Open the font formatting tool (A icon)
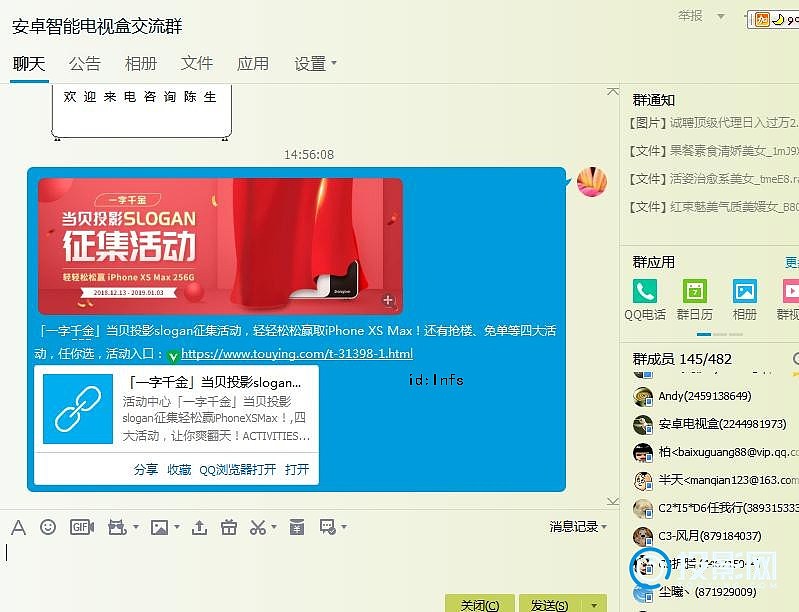This screenshot has height=612, width=799. [x=18, y=527]
